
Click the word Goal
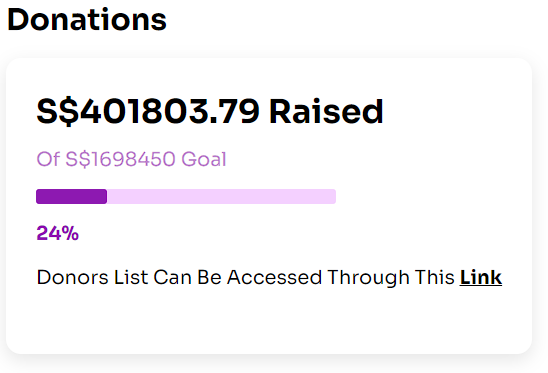[x=204, y=159]
